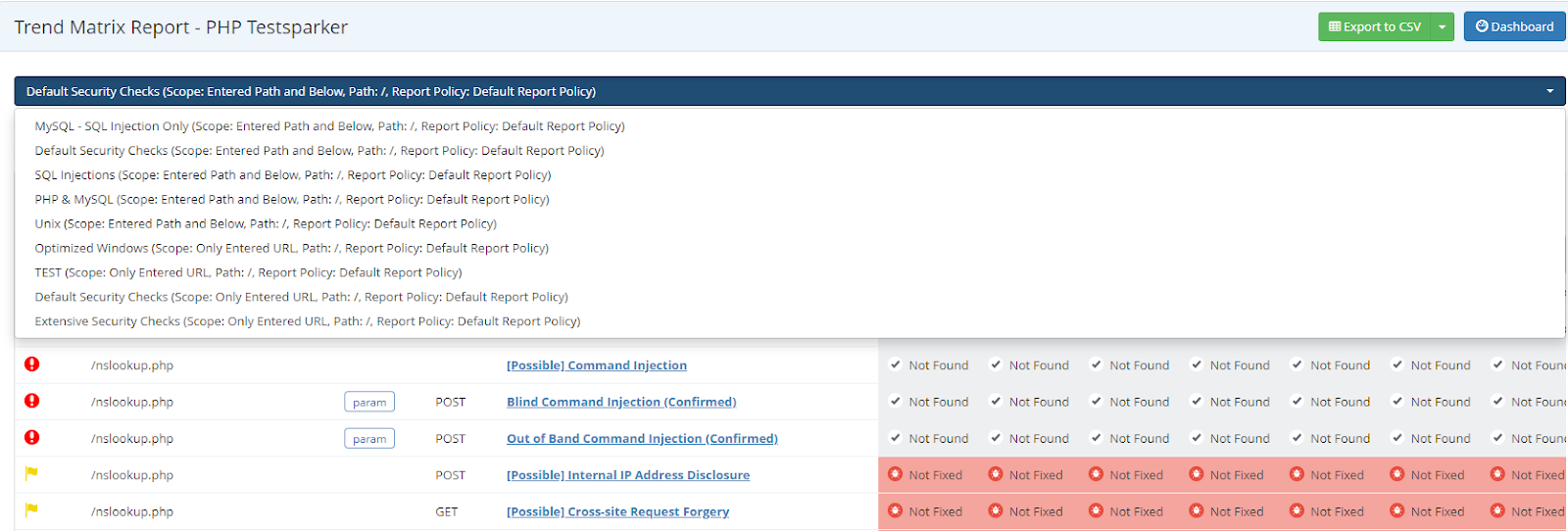
Task: Click fifth Not Found checkmark in Out of Band row
Action: click(1297, 438)
